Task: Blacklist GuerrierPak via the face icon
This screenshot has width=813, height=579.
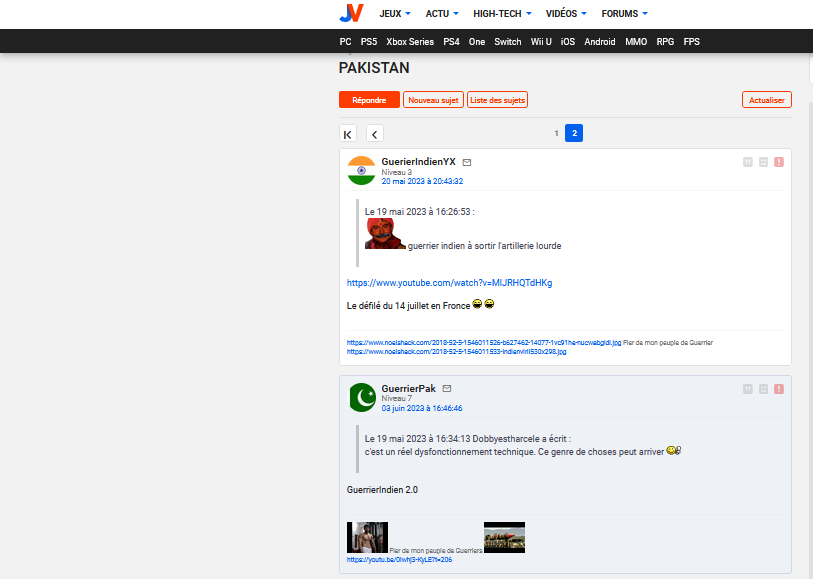Action: [x=763, y=389]
